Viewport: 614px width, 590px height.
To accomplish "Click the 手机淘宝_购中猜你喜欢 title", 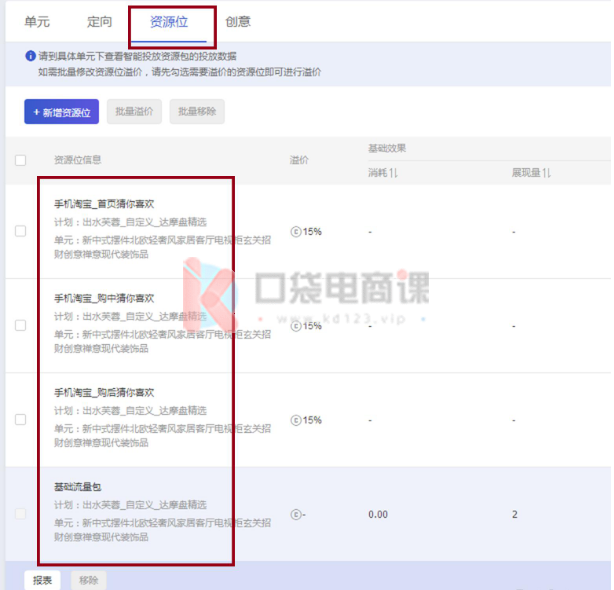I will [104, 298].
